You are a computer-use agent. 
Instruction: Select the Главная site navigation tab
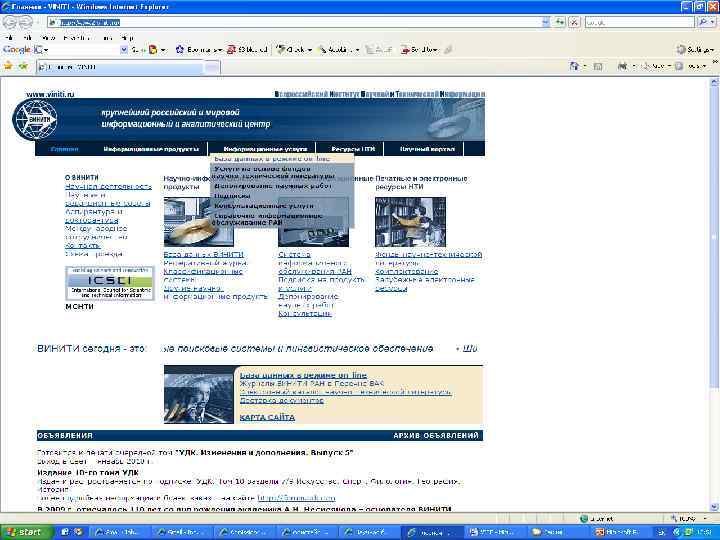coord(64,149)
